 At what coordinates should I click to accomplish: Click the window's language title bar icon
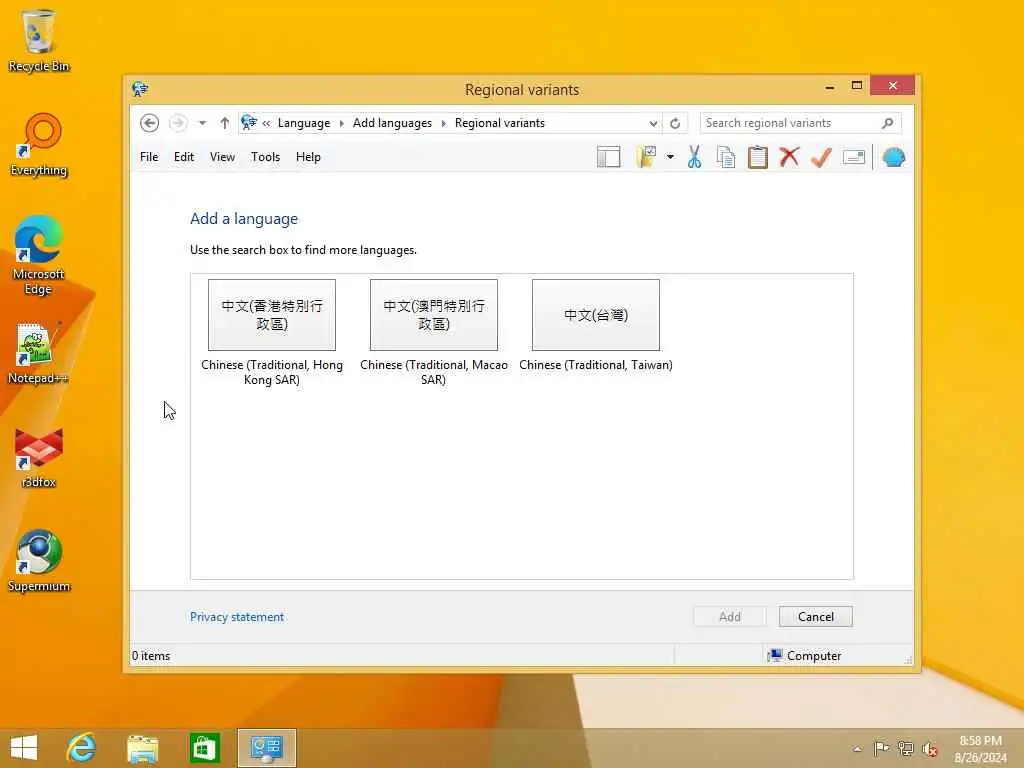pos(140,89)
